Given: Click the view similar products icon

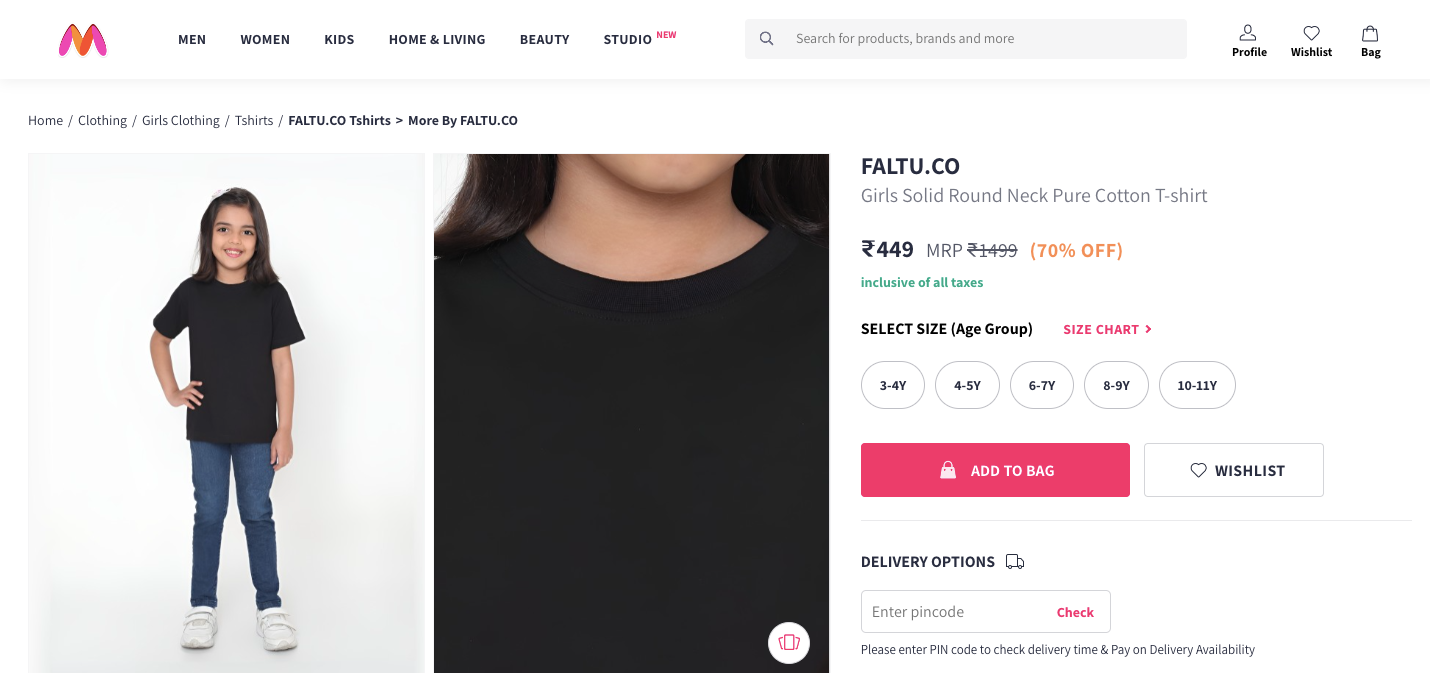Looking at the screenshot, I should (788, 642).
